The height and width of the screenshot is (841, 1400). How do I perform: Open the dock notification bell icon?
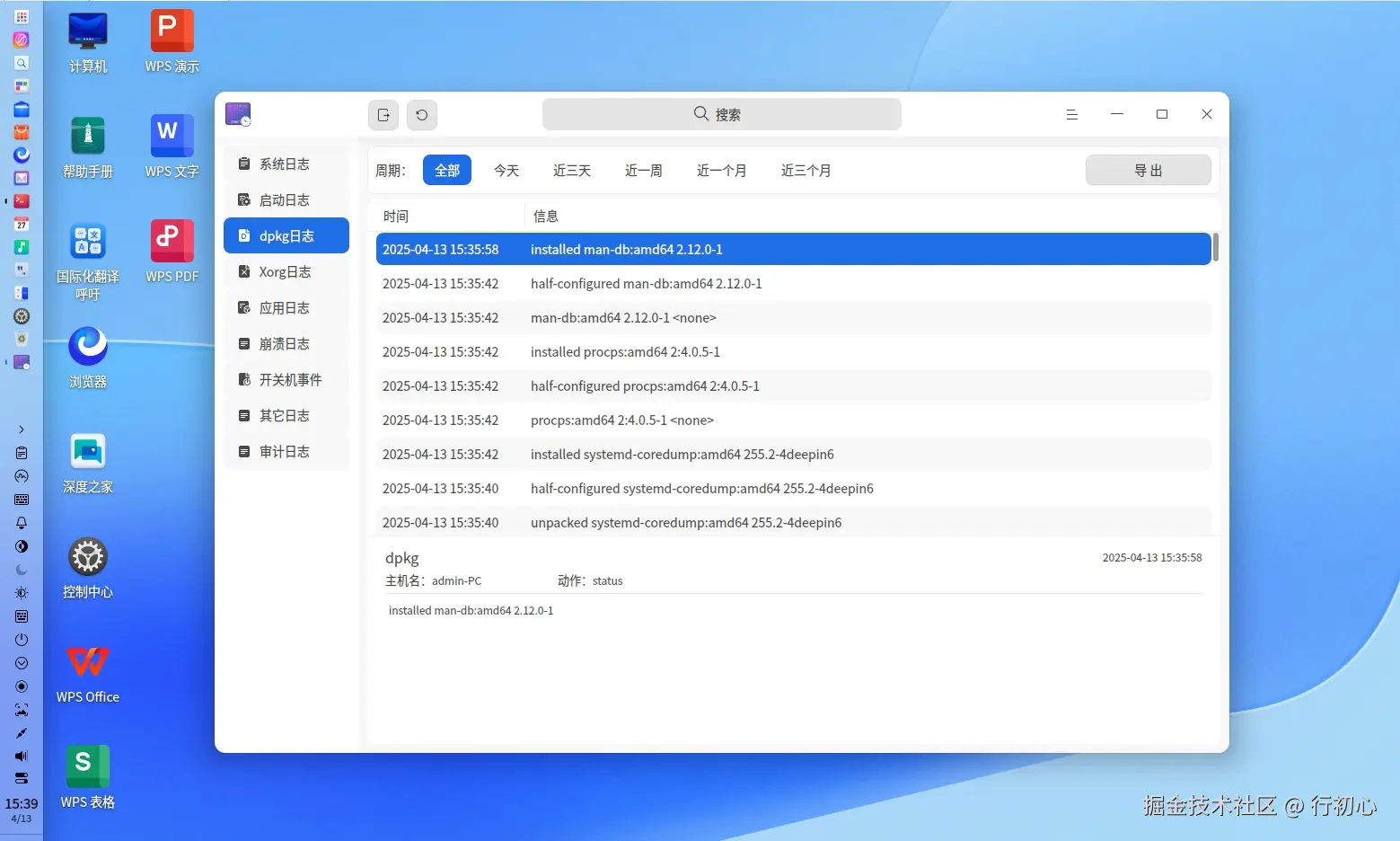coord(22,523)
